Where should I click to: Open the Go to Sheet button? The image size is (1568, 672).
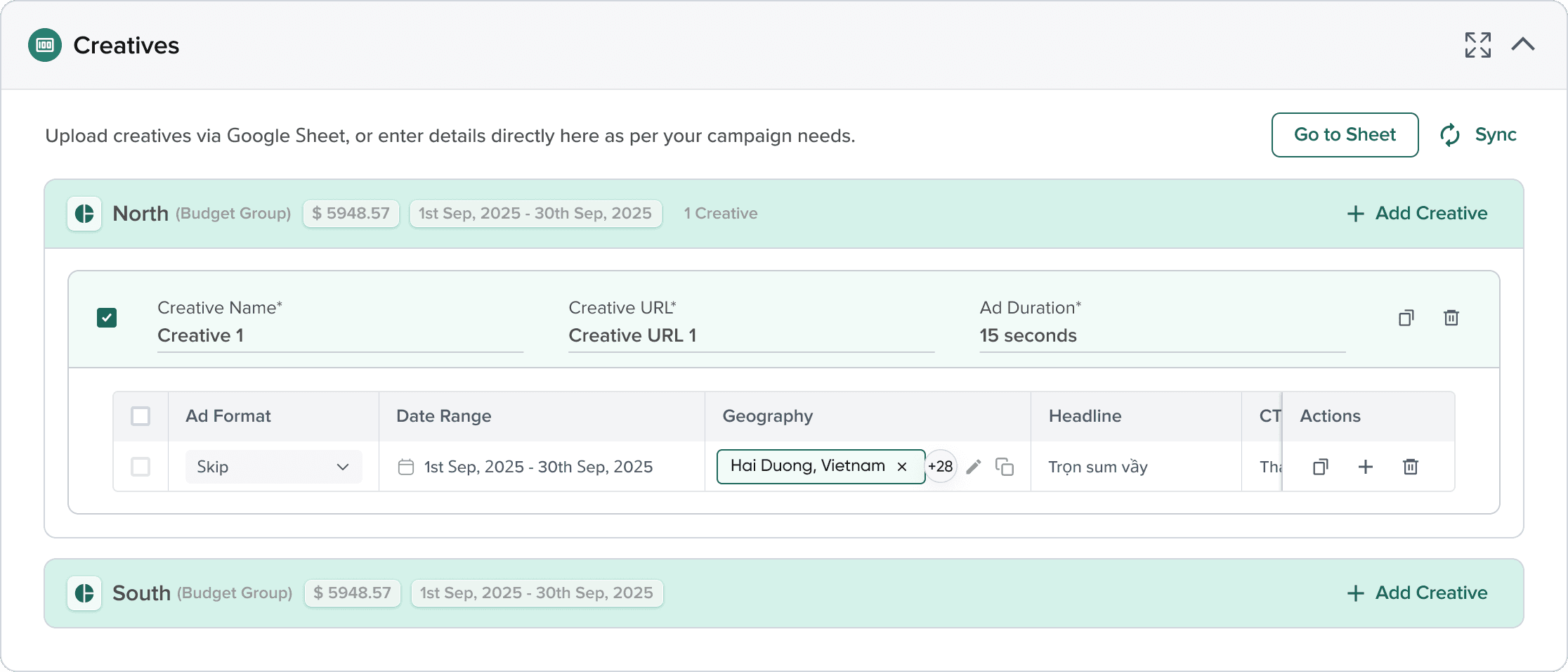click(1345, 135)
